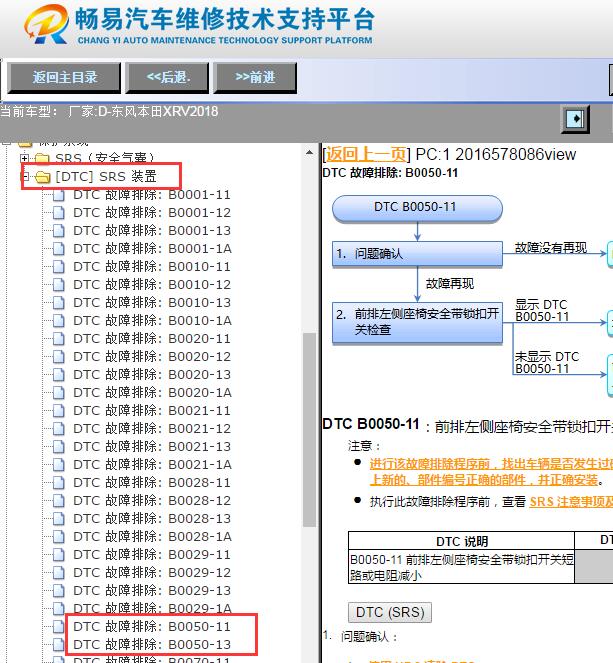Click the DTC (SRS) button
613x663 pixels.
coord(390,612)
